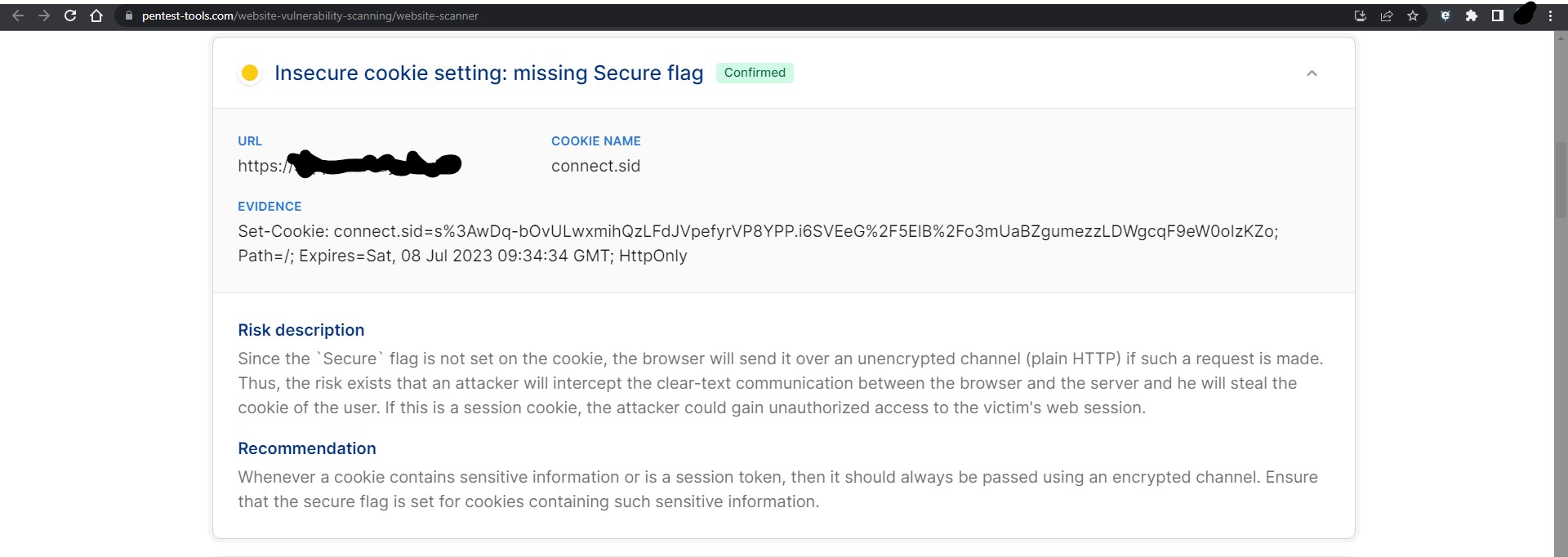Go to homepage using the home icon
This screenshot has height=557, width=1568.
(x=96, y=16)
